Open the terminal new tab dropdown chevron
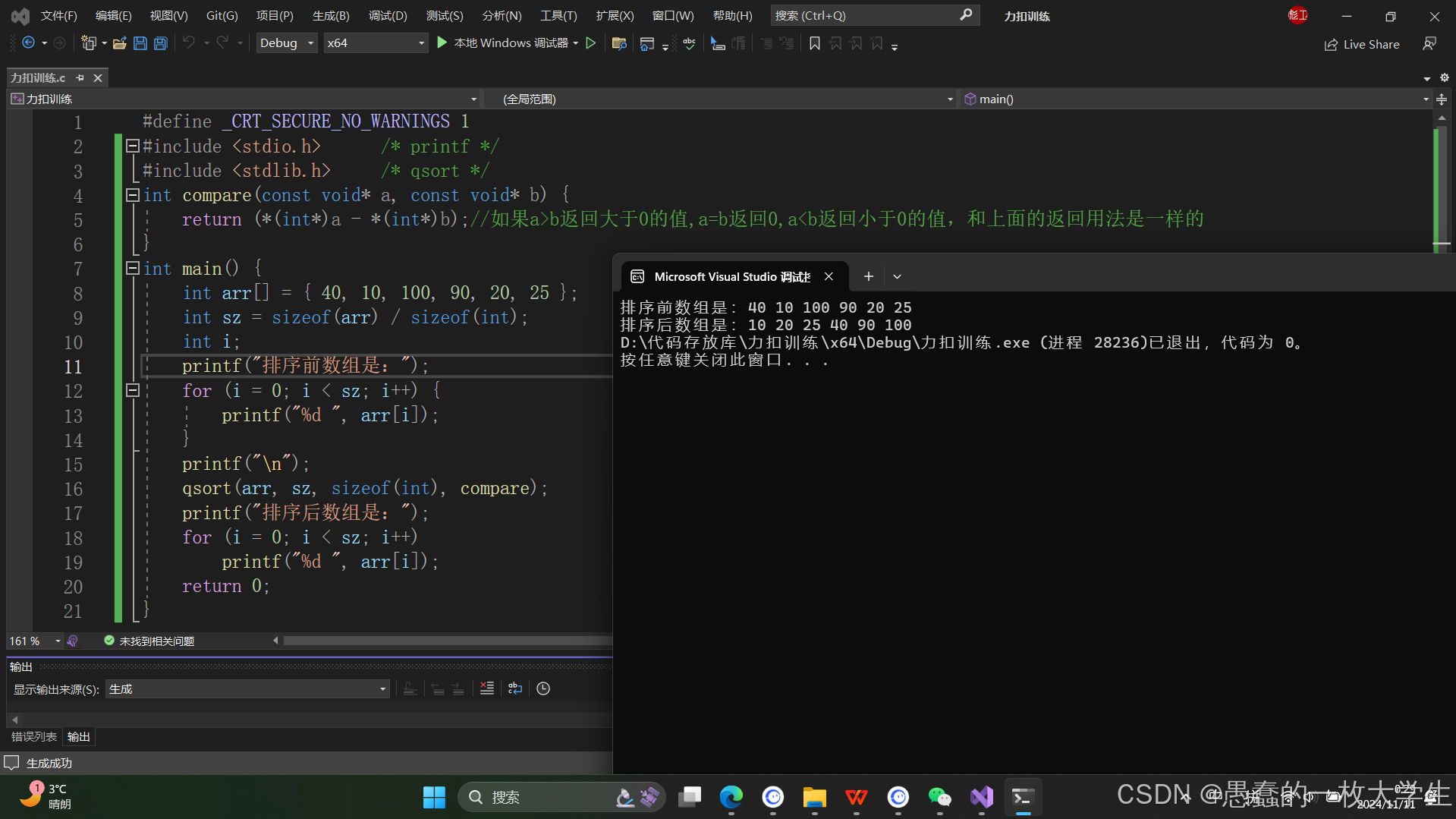1456x819 pixels. click(897, 277)
